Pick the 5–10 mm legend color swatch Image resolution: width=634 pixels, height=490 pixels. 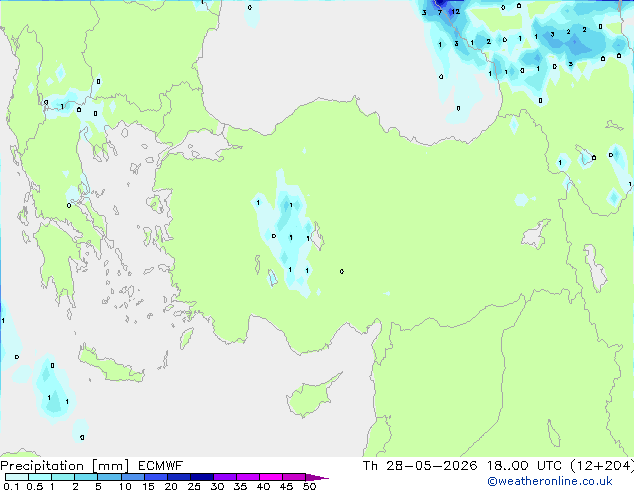(x=109, y=477)
